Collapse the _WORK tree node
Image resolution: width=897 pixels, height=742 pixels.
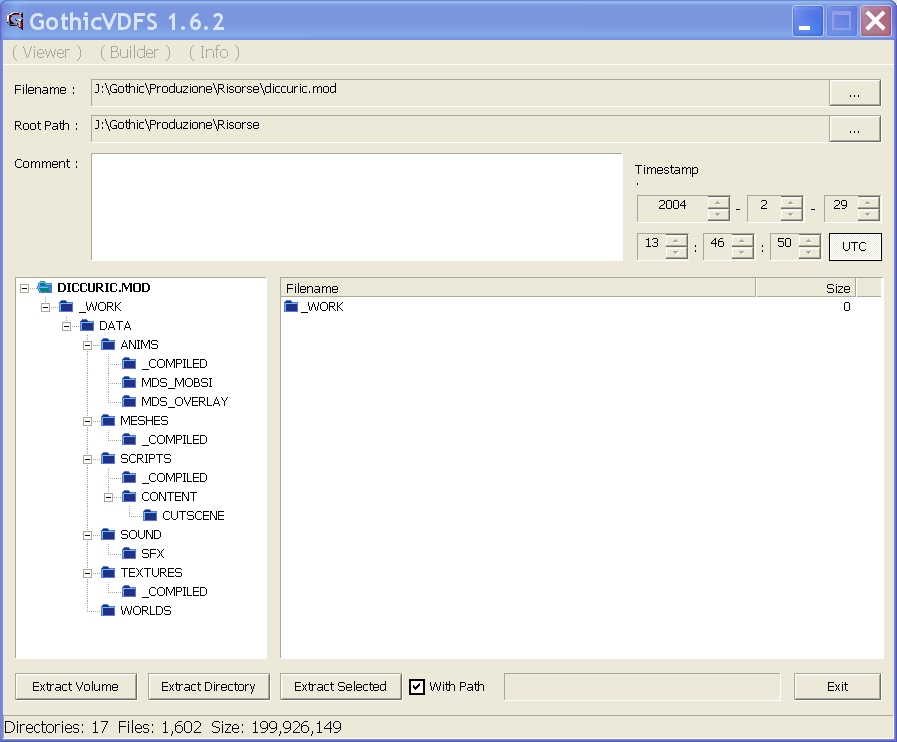pyautogui.click(x=46, y=307)
